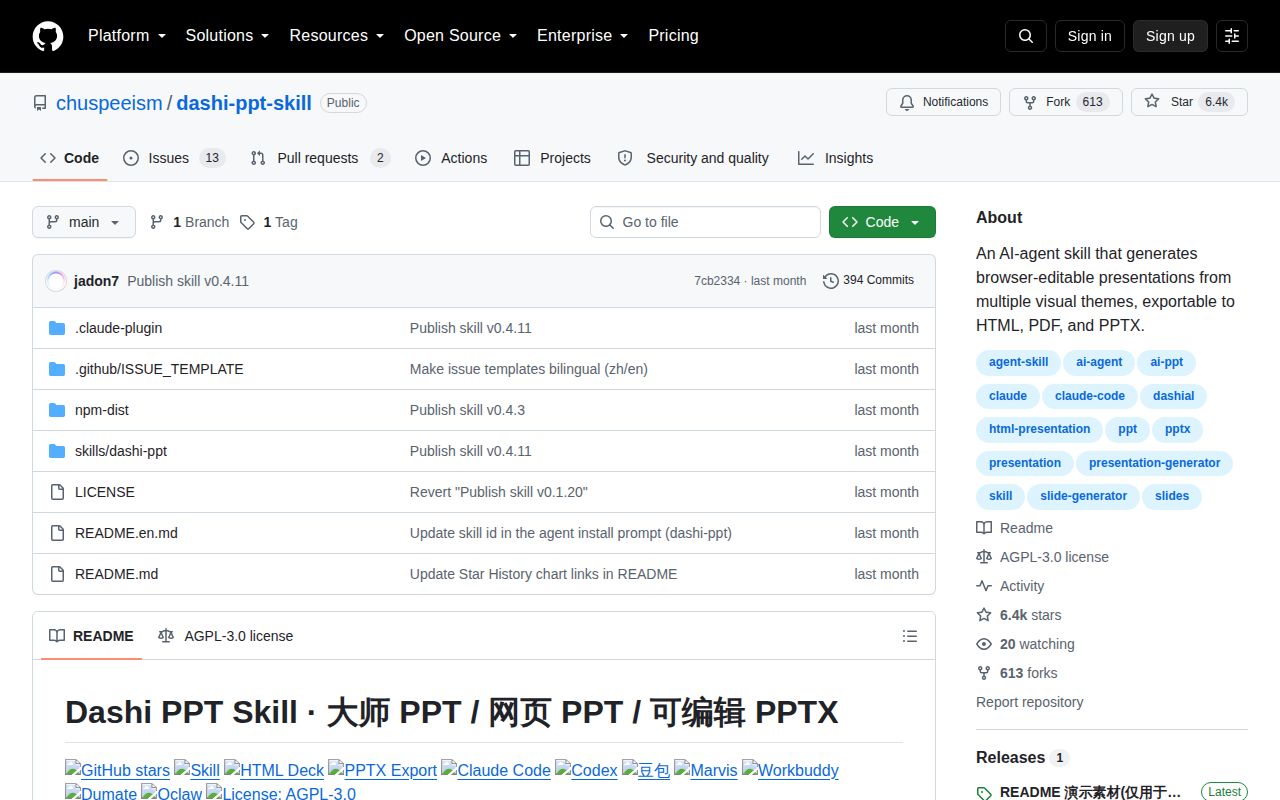Expand the Resources menu

(x=337, y=36)
